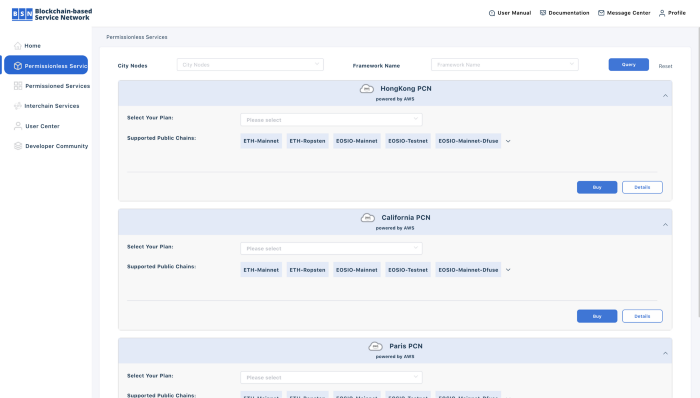Click EOSIO-Testnet tag in HongKong PCN

(x=408, y=141)
